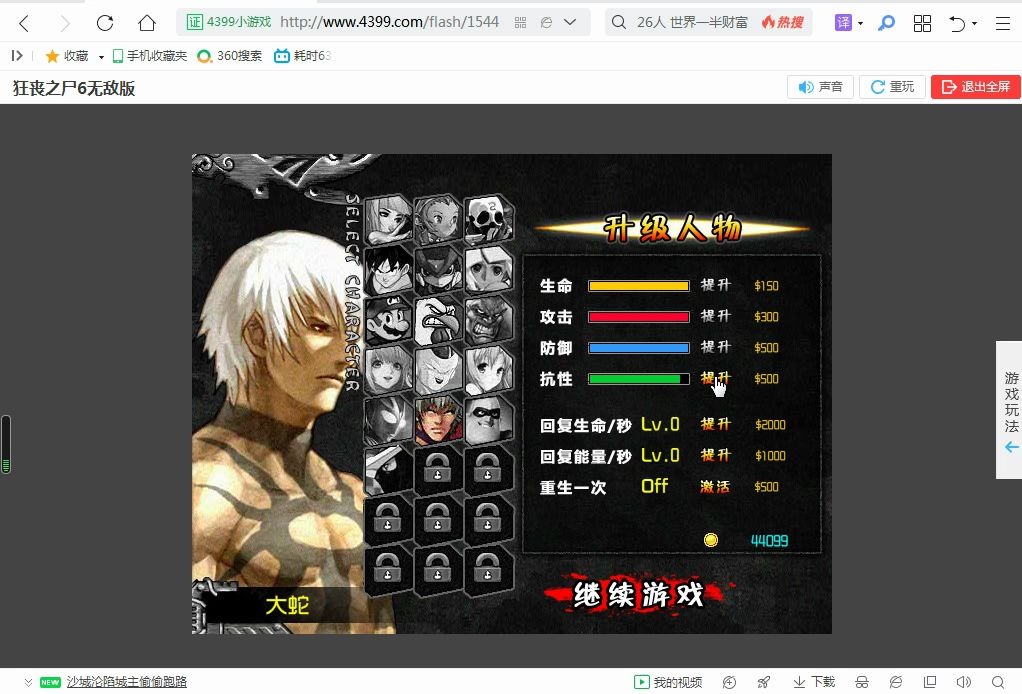Click the undo restore-tab icon
Viewport: 1022px width, 694px height.
957,23
